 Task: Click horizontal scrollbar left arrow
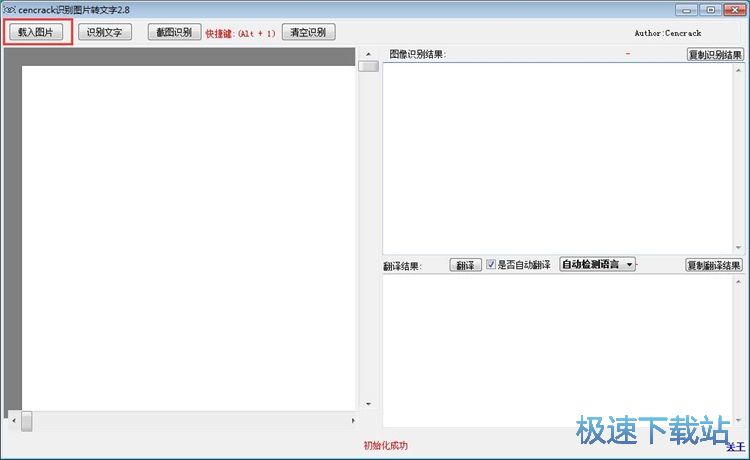(14, 421)
